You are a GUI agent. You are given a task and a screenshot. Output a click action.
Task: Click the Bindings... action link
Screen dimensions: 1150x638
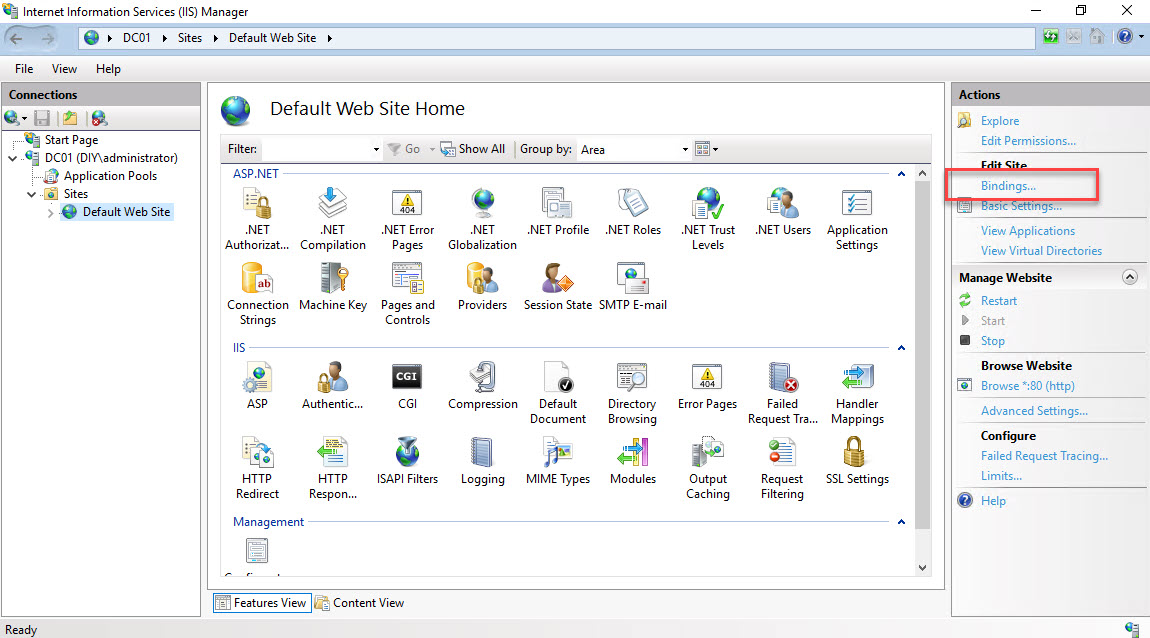coord(1008,186)
